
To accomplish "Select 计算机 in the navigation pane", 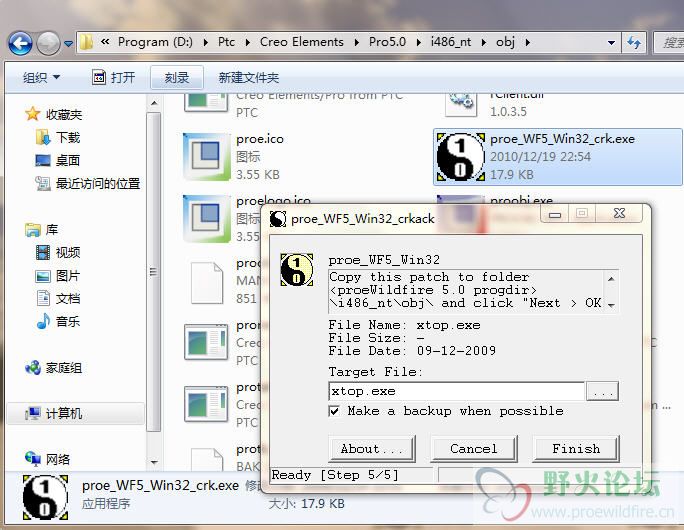I will click(x=64, y=414).
